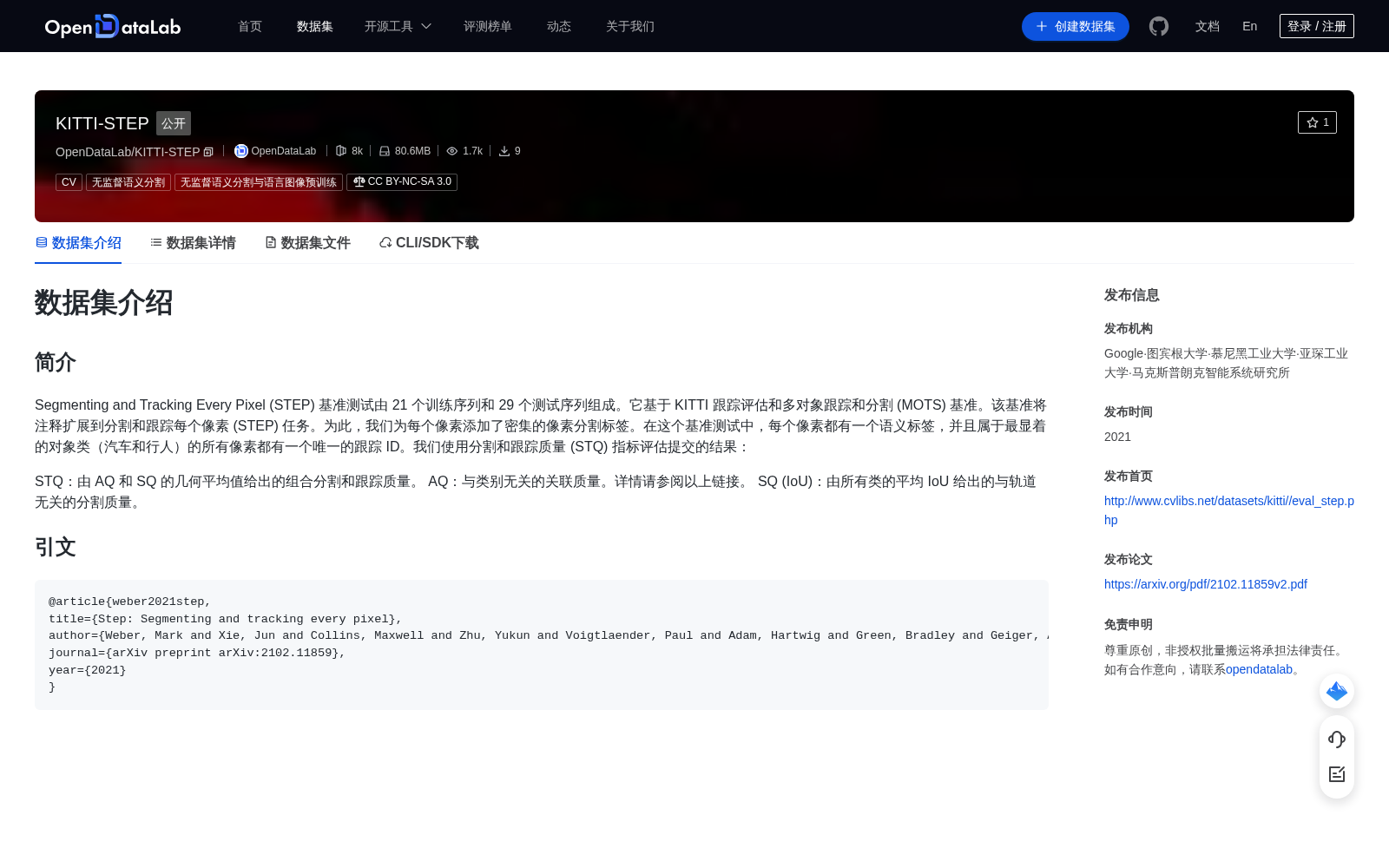Open the arxiv.org paper PDF link
The width and height of the screenshot is (1389, 868).
1206,584
